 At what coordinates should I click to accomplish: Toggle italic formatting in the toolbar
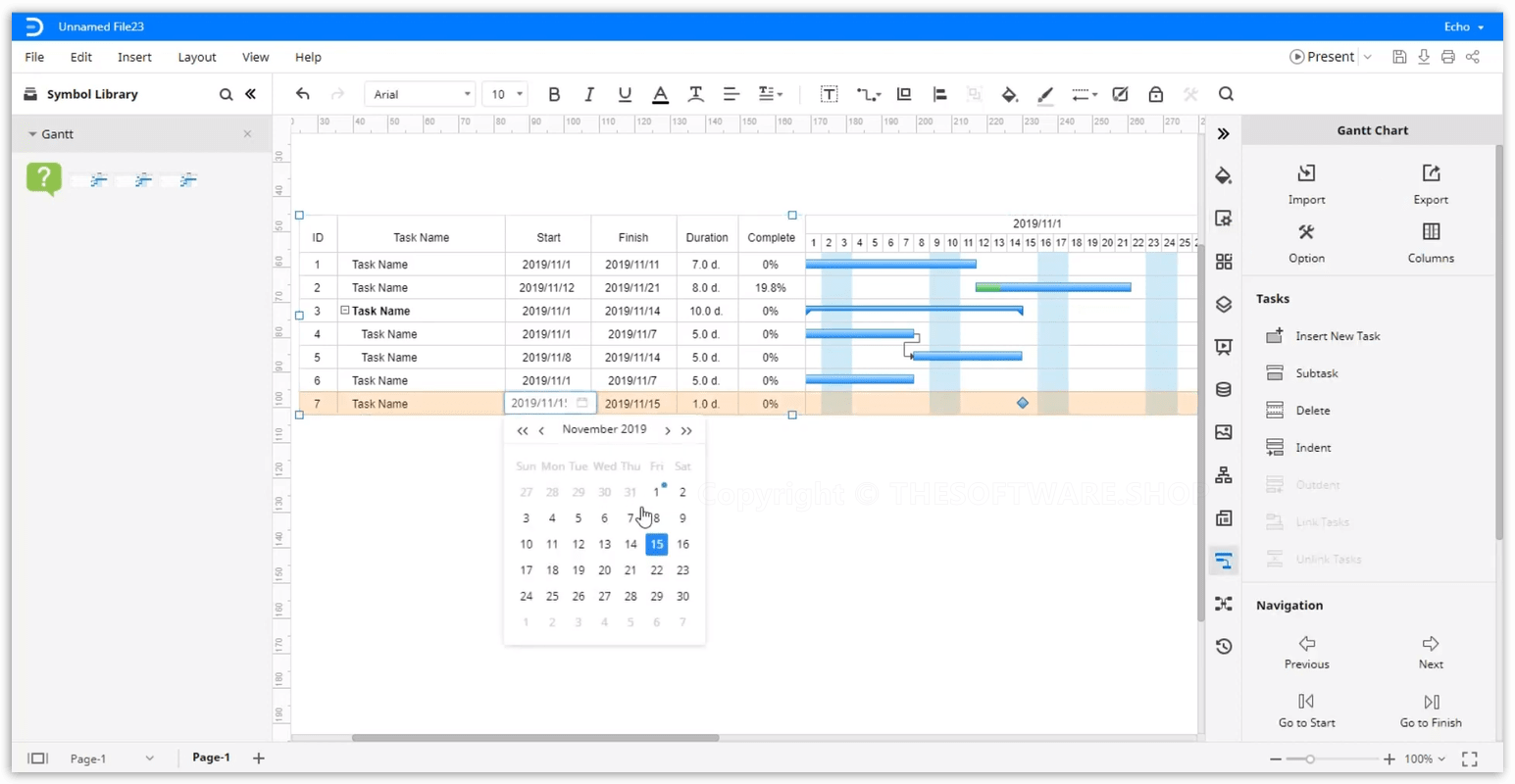point(589,94)
